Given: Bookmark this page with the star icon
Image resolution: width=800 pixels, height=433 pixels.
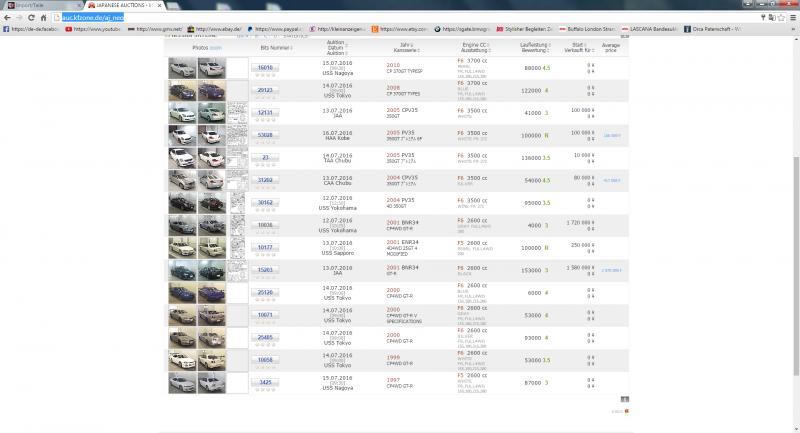Looking at the screenshot, I should click(780, 18).
